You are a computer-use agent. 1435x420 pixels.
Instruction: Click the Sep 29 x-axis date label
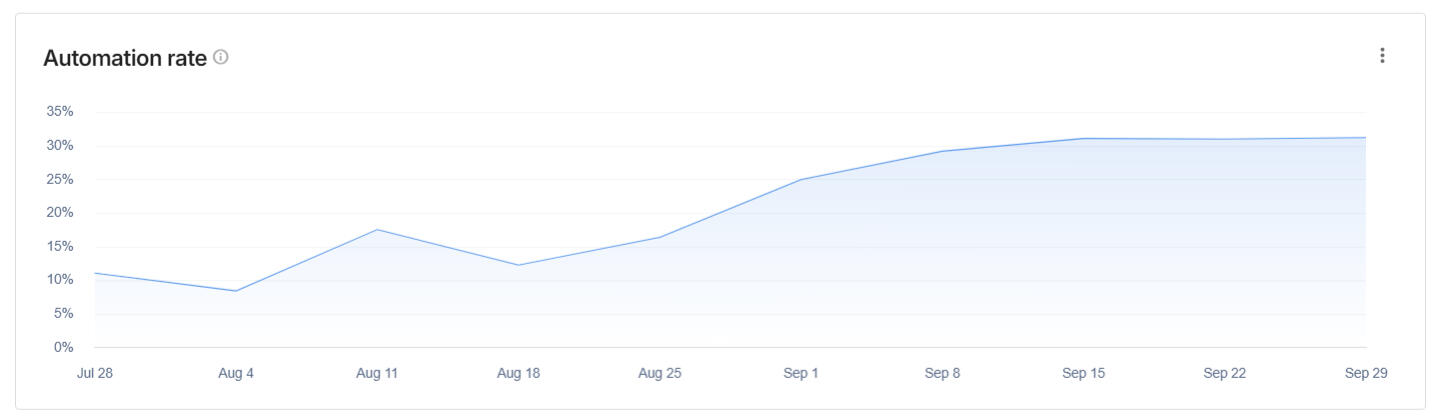(x=1366, y=374)
